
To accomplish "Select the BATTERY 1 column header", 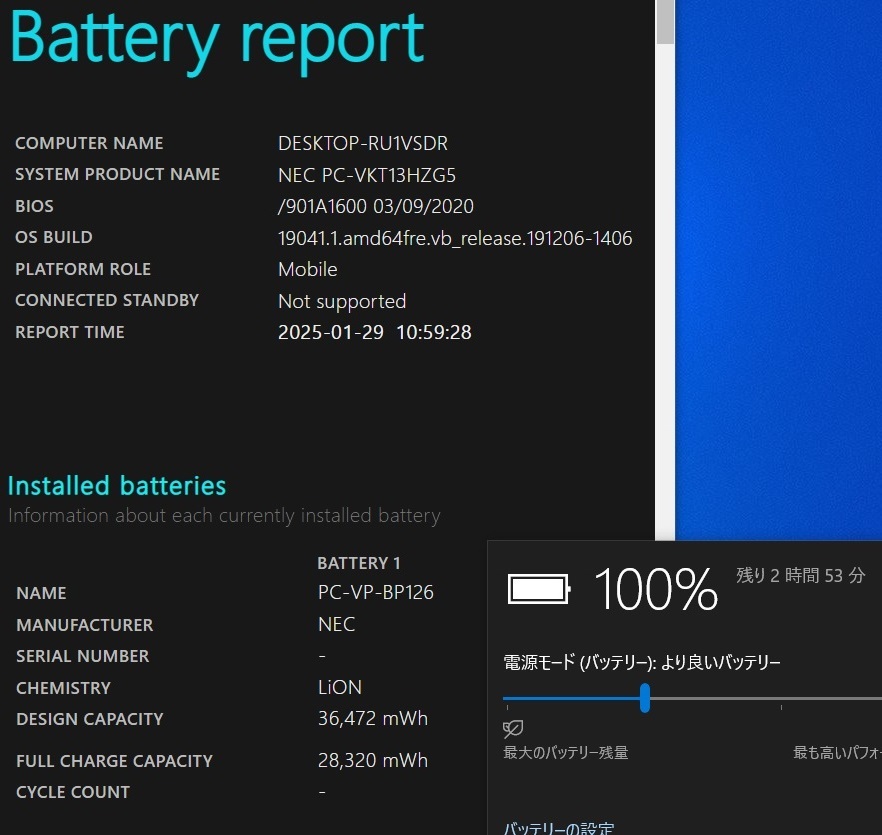I will 359,563.
